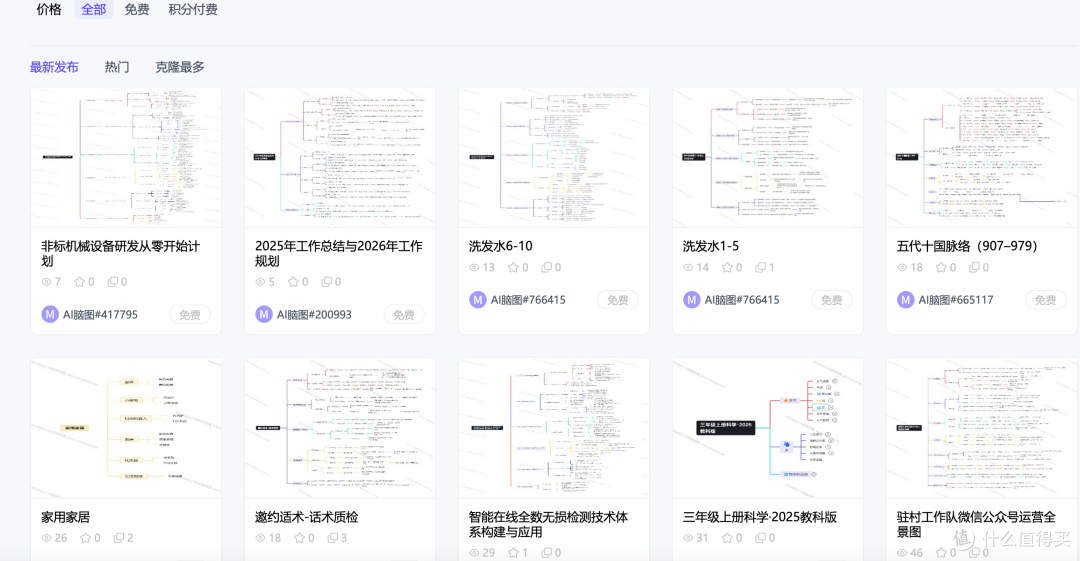Open thumbnail of 三年级上册科学·2025教科版
This screenshot has height=561, width=1080.
pos(767,428)
